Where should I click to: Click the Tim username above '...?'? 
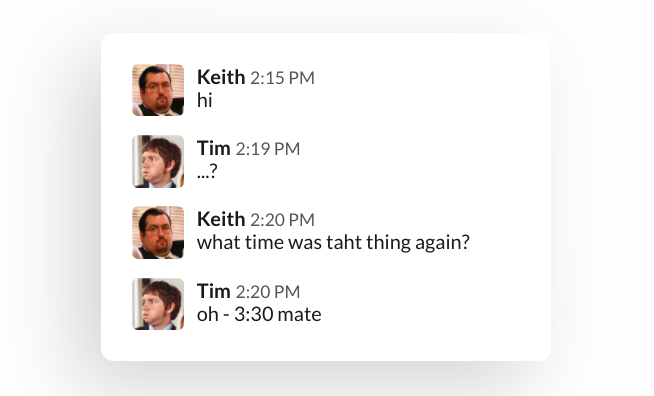[214, 149]
